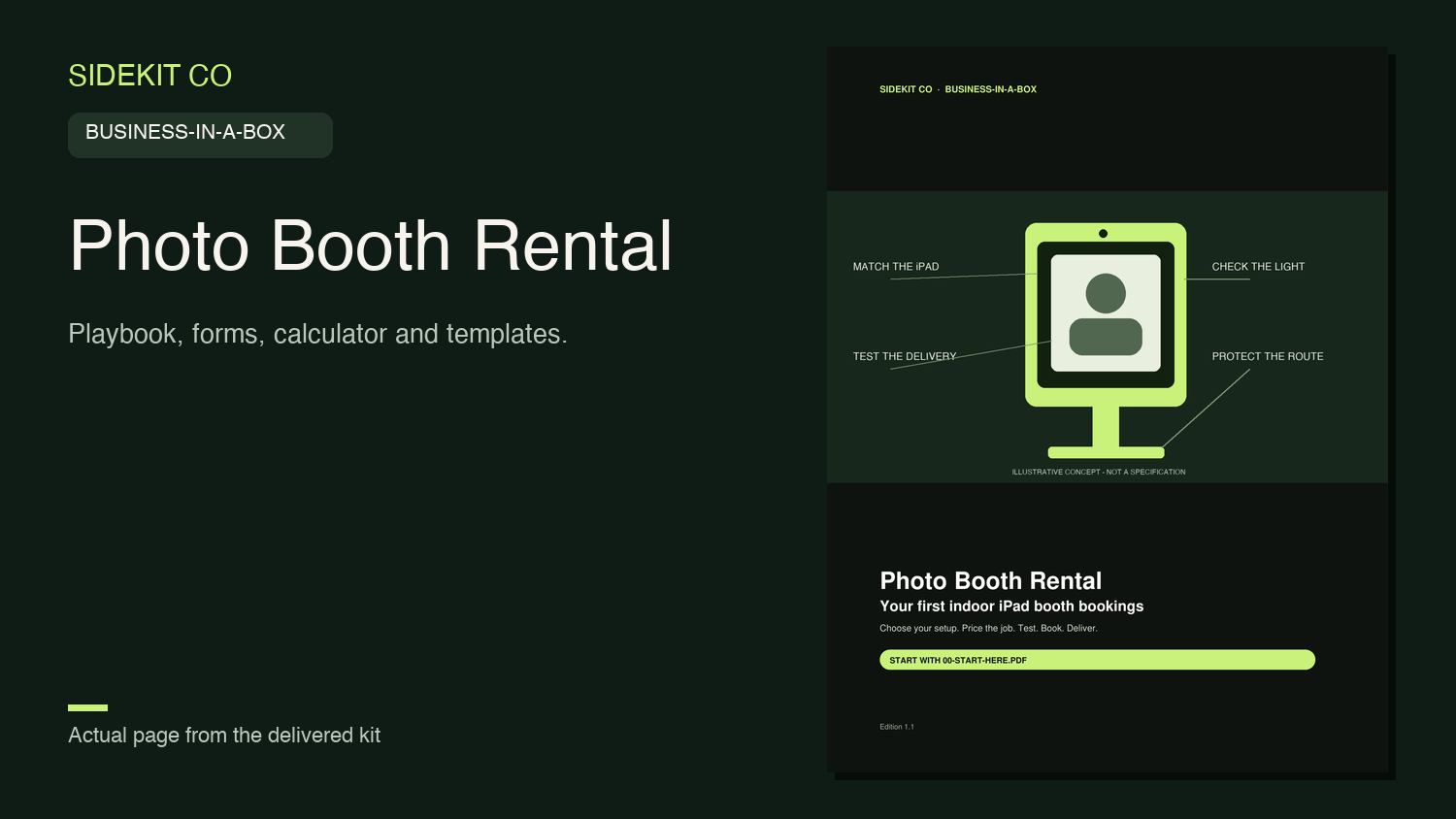Click the TEST THE DELIVERY label
This screenshot has height=819, width=1456.
pyautogui.click(x=905, y=356)
